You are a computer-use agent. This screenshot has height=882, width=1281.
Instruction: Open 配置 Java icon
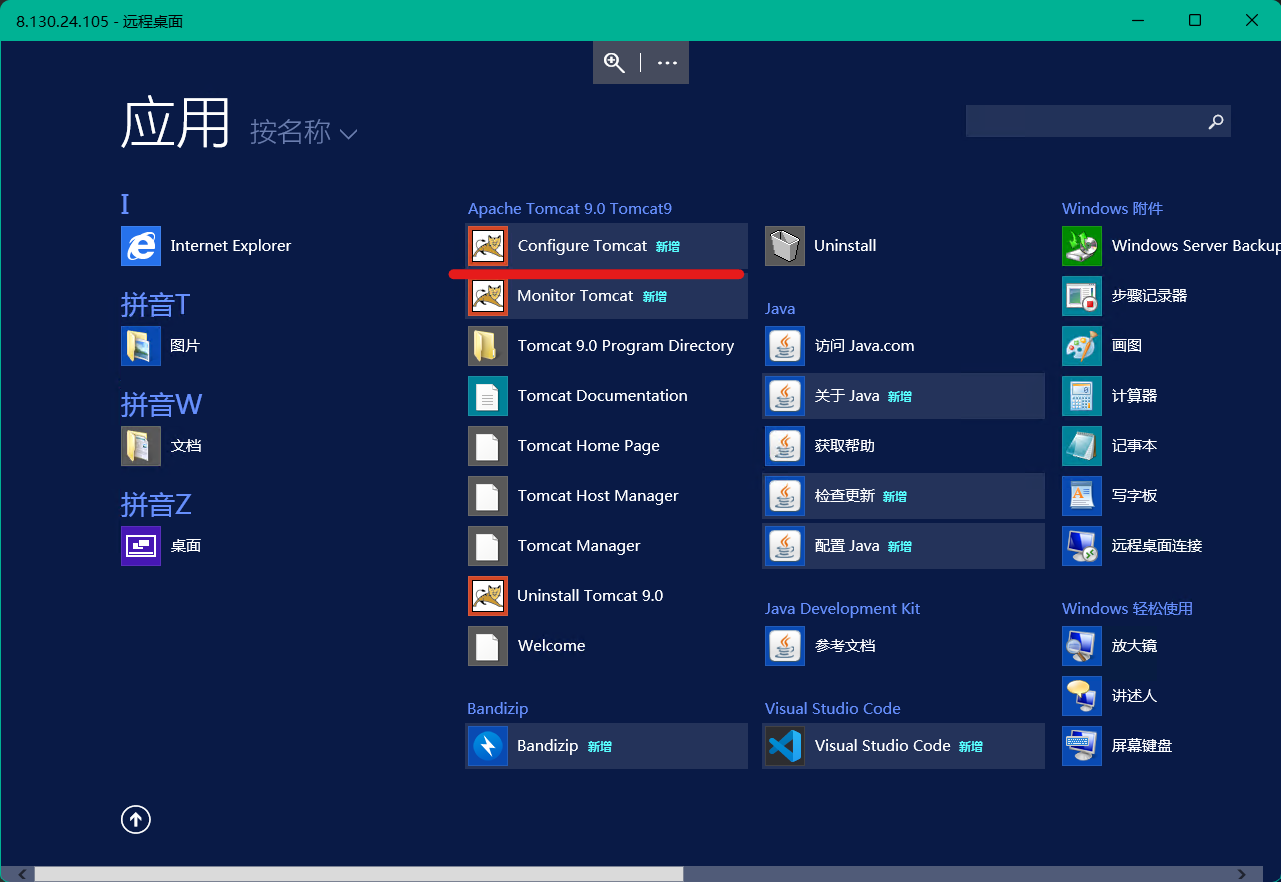click(785, 546)
